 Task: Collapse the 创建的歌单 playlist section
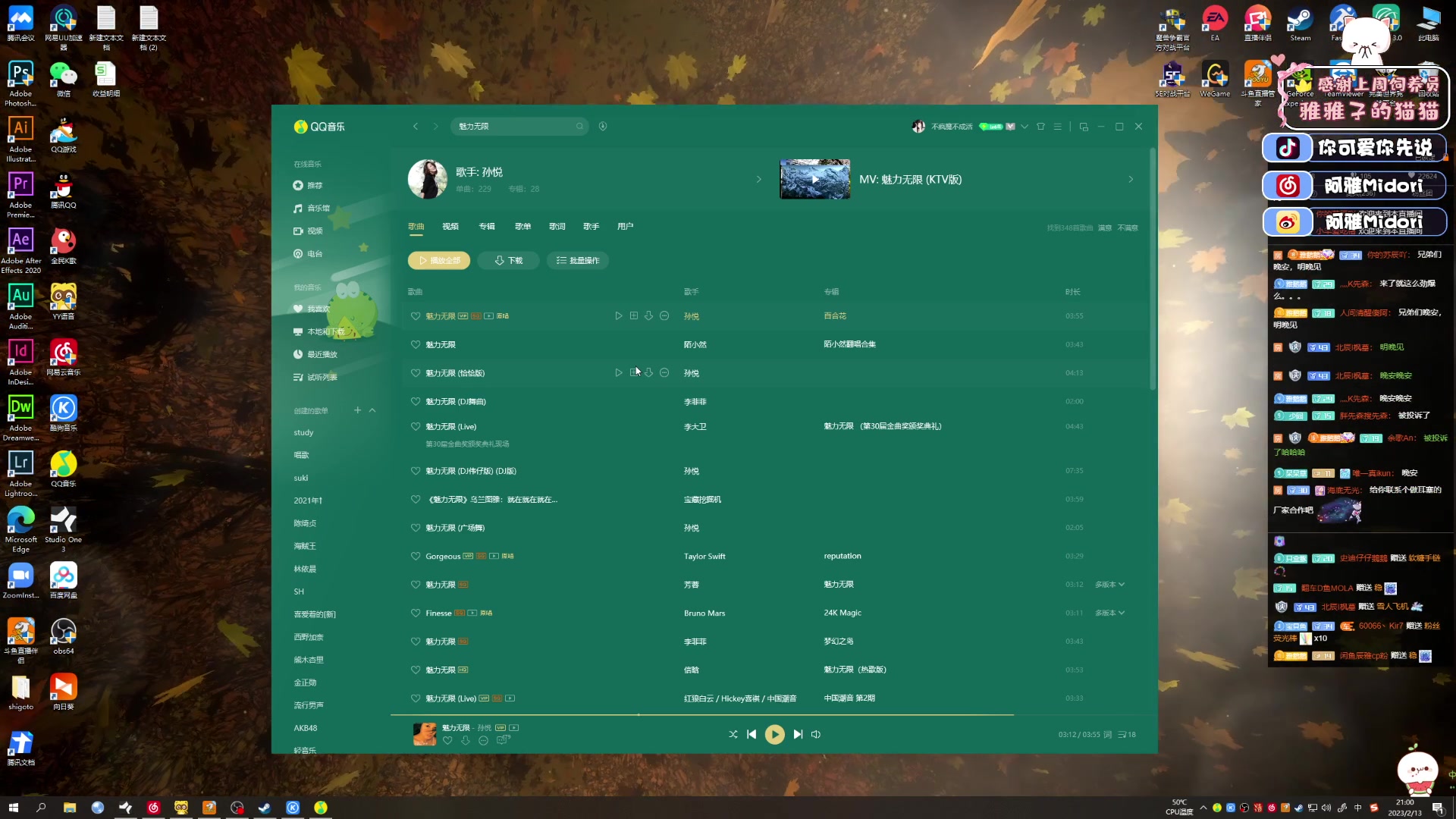pos(372,410)
